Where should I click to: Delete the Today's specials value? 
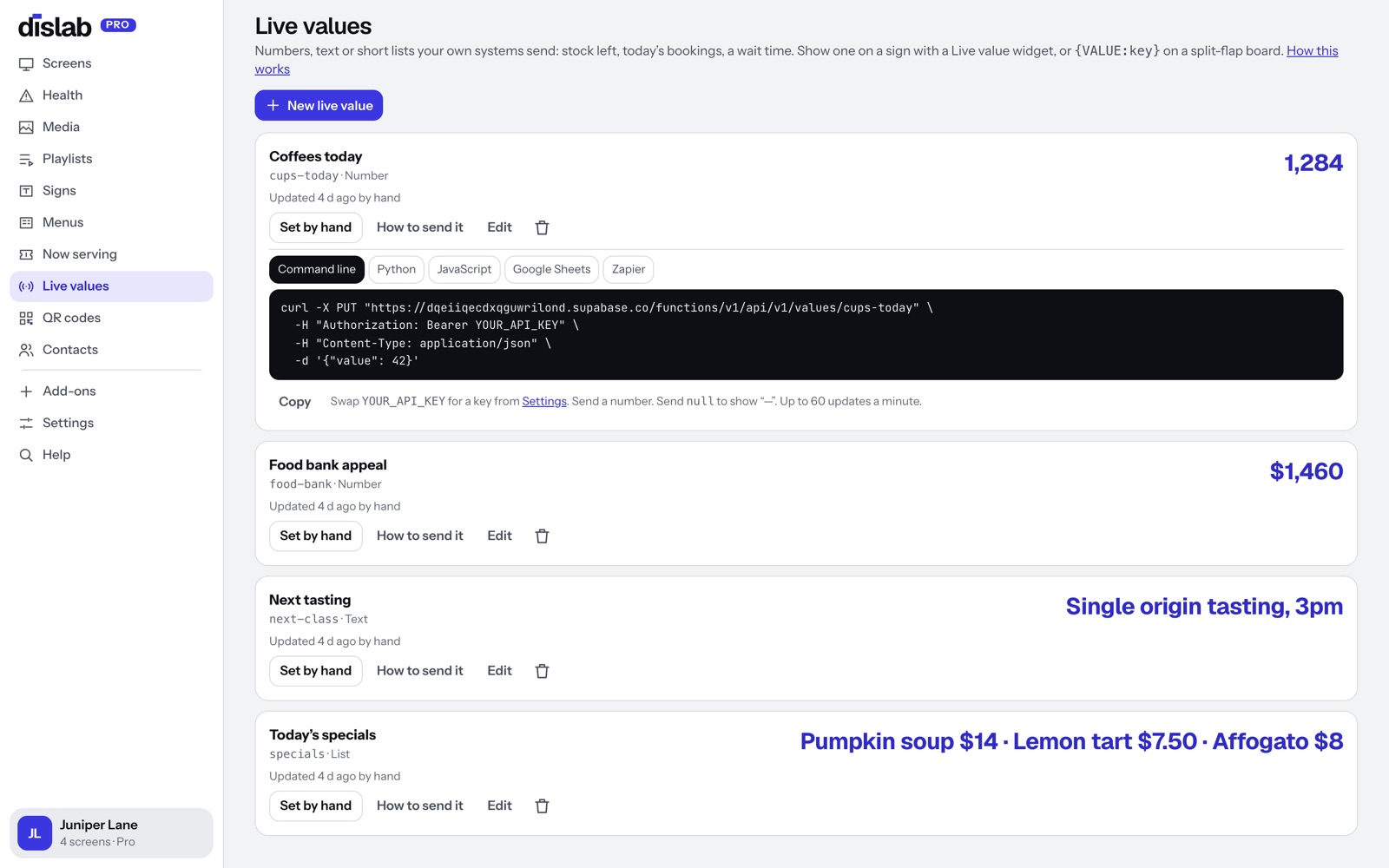click(542, 806)
